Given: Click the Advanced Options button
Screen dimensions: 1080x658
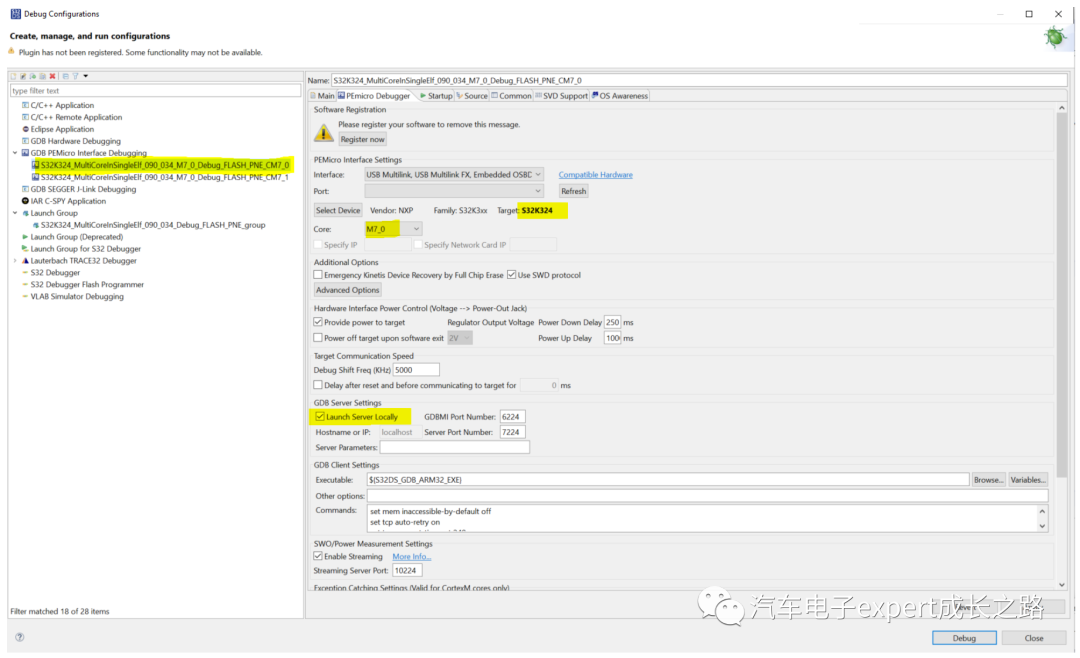Looking at the screenshot, I should (347, 290).
